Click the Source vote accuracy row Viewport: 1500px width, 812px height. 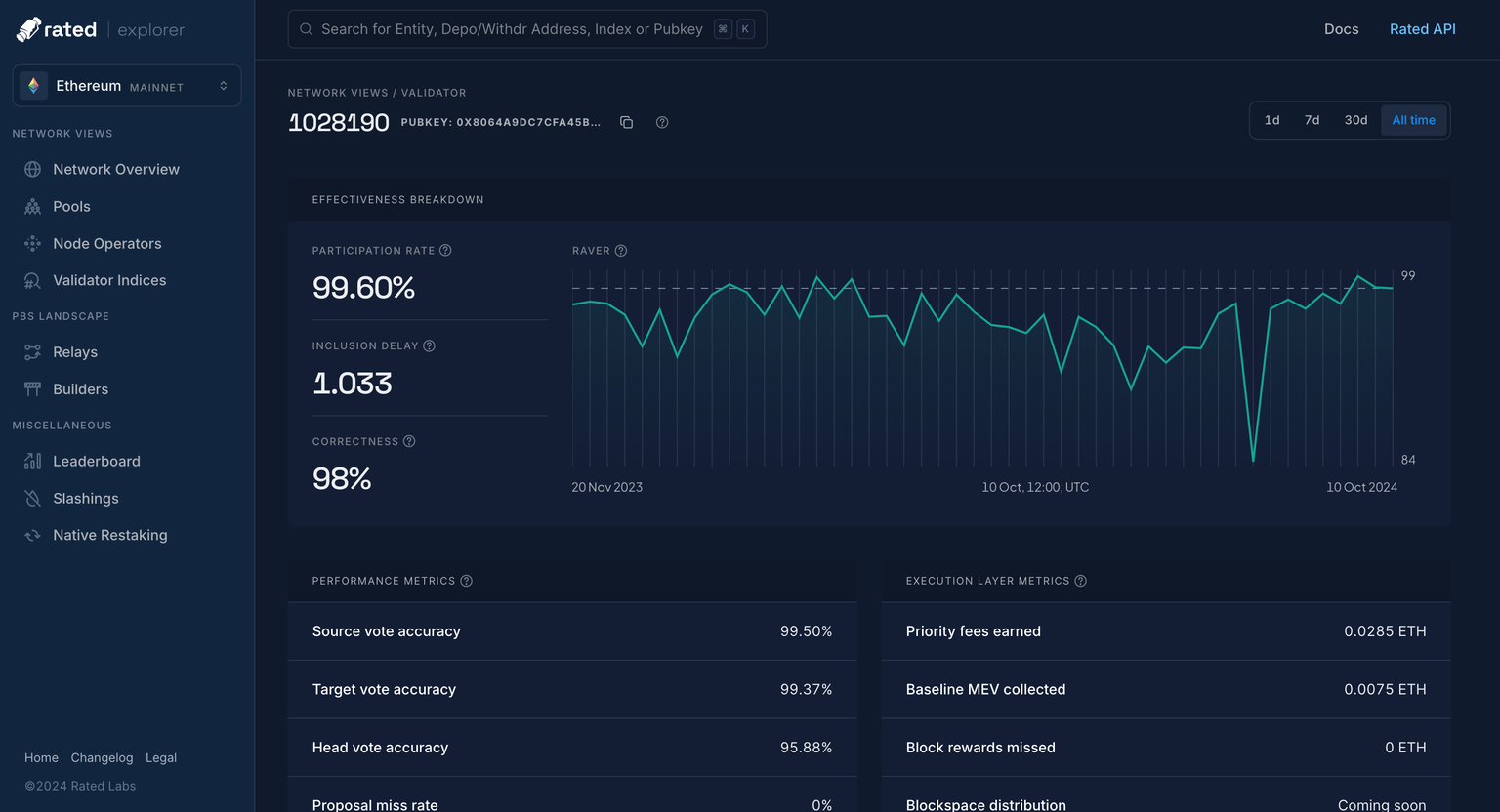pos(572,631)
